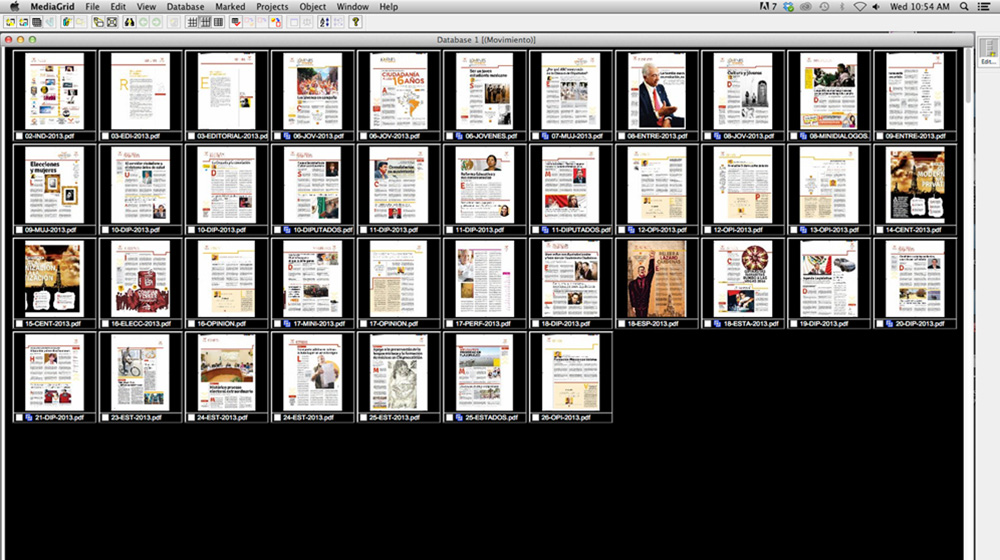Click the sort order toolbar icon
1000x560 pixels.
coord(324,22)
